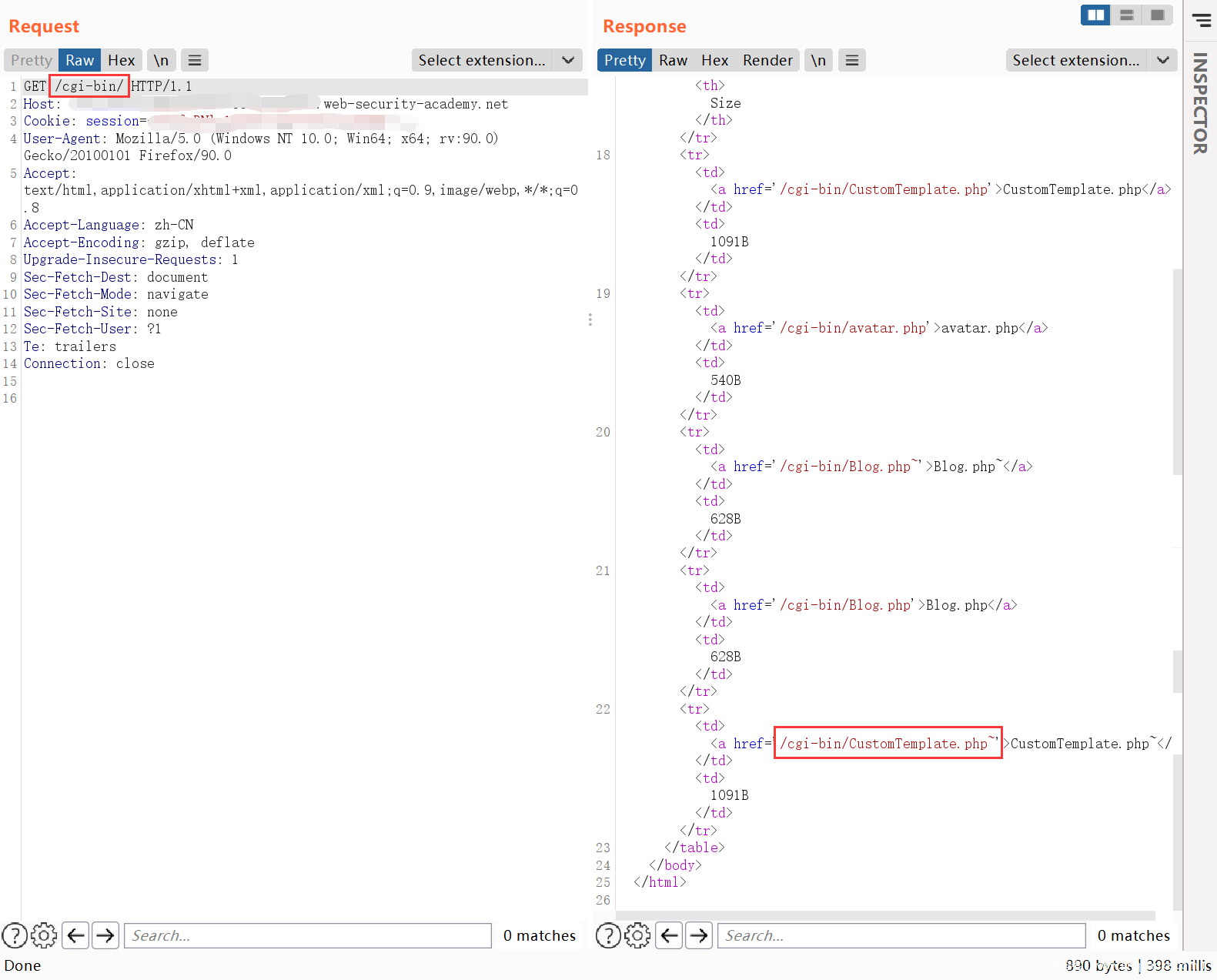Image resolution: width=1217 pixels, height=980 pixels.
Task: Expand Response Select extension dropdown
Action: coord(1162,60)
